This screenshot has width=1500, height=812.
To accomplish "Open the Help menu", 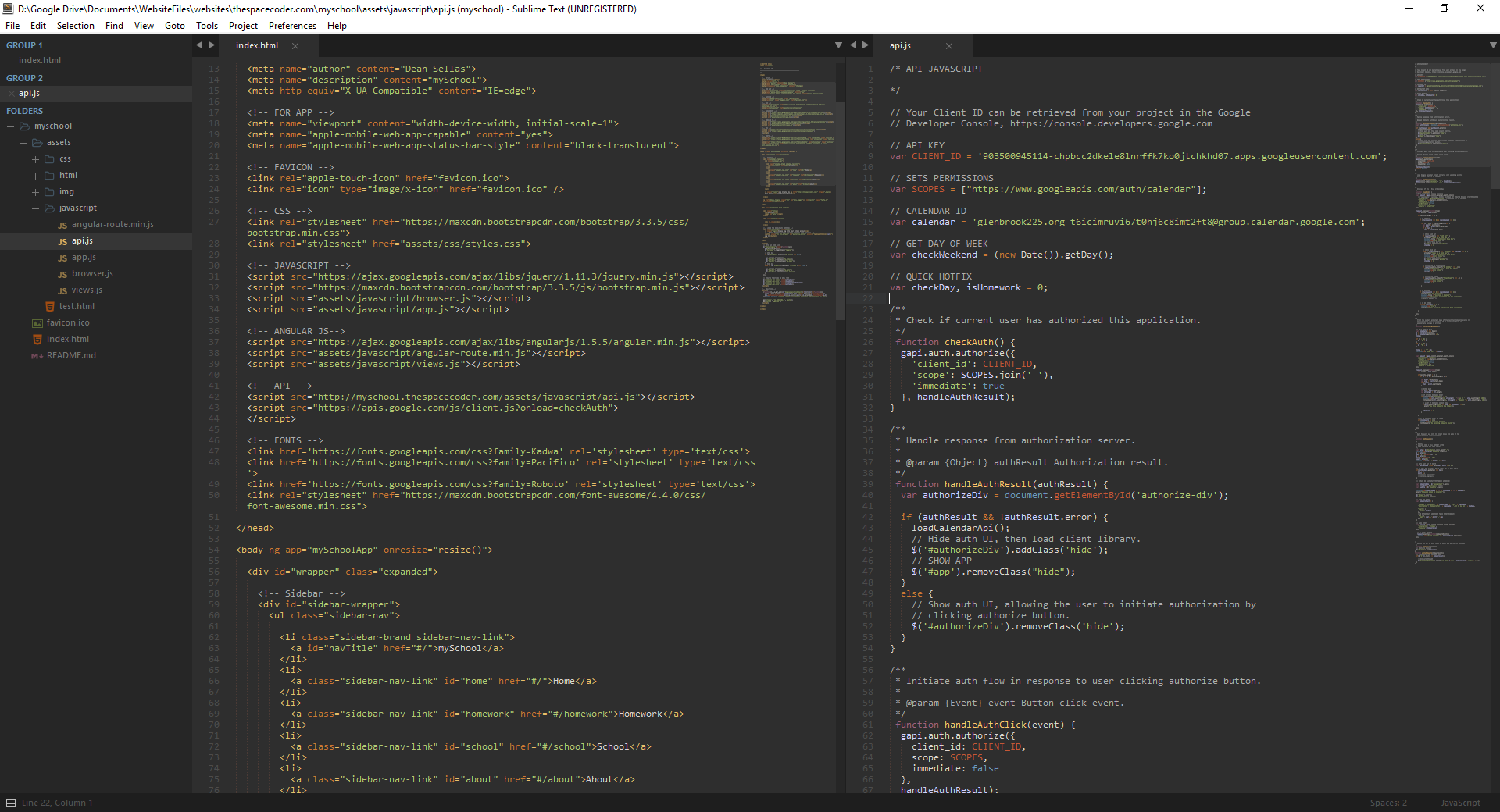I will pyautogui.click(x=337, y=26).
